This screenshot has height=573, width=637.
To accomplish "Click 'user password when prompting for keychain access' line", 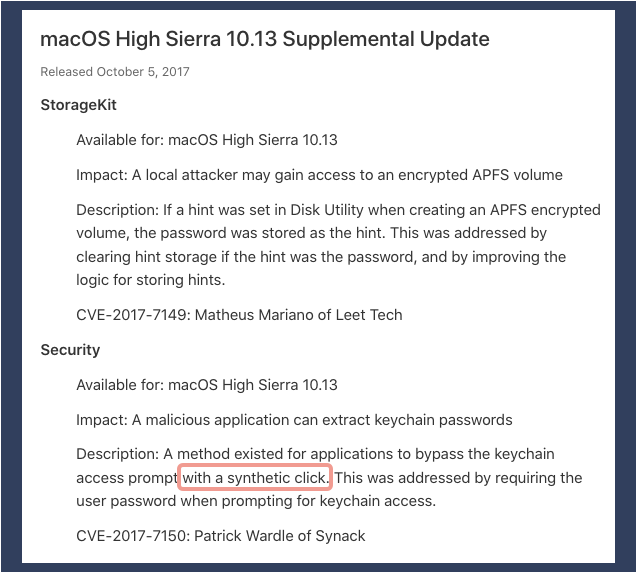I will 256,501.
